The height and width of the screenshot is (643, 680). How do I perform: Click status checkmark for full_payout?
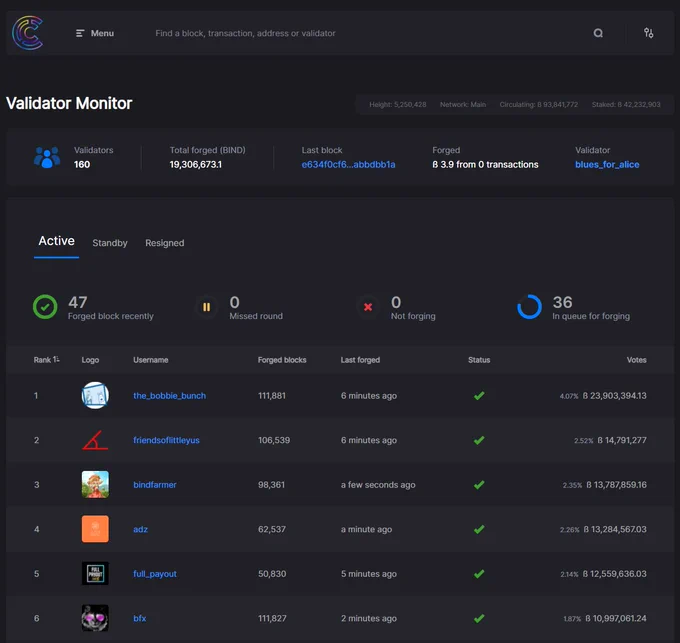(x=479, y=574)
